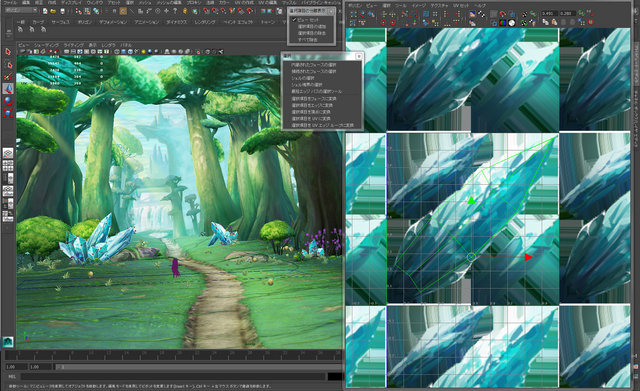The height and width of the screenshot is (391, 640).
Task: Select the arrow Select tool in toolbox
Action: pos(8,52)
